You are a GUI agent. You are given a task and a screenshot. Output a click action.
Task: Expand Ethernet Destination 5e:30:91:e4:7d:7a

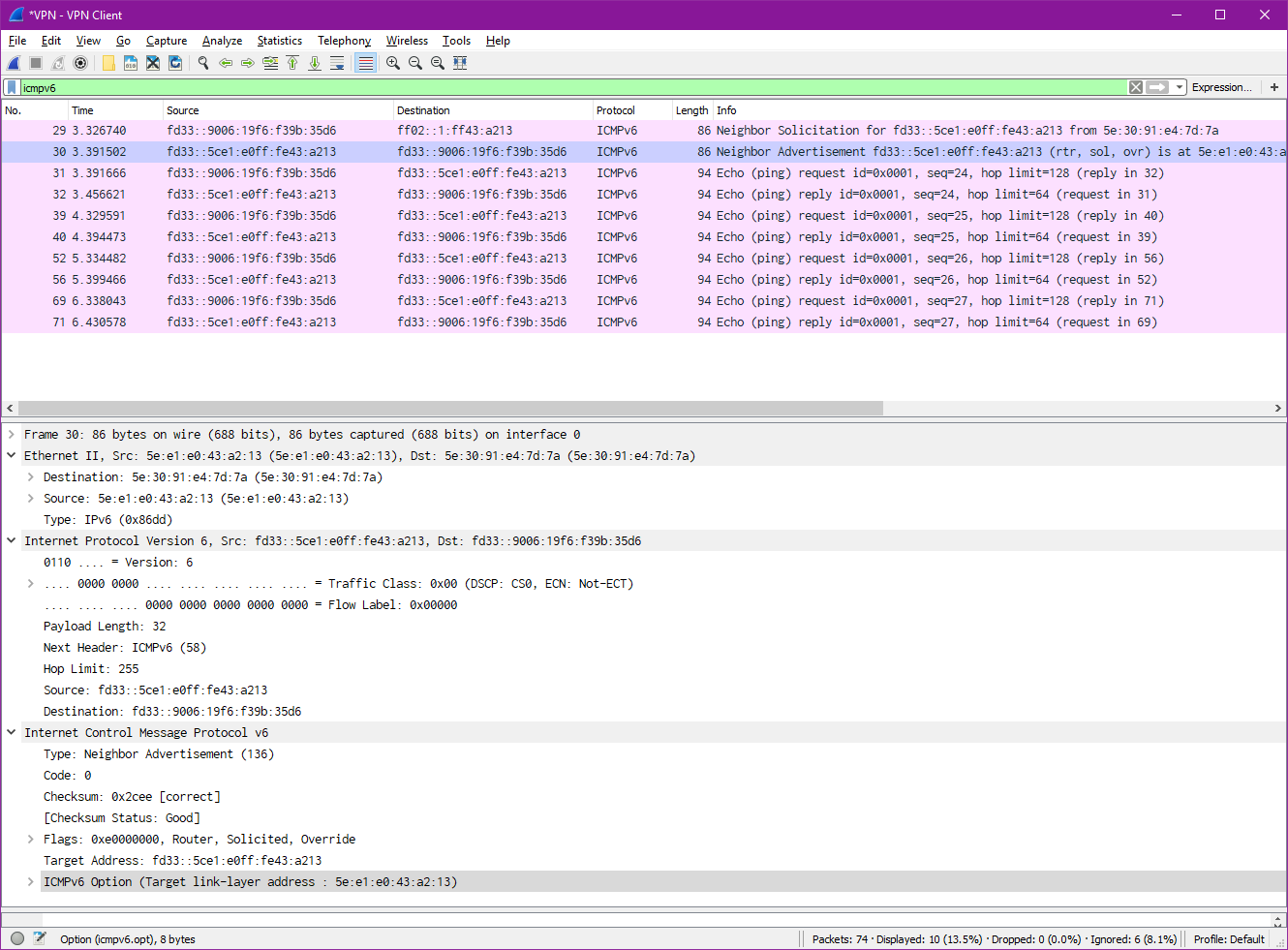(x=31, y=477)
